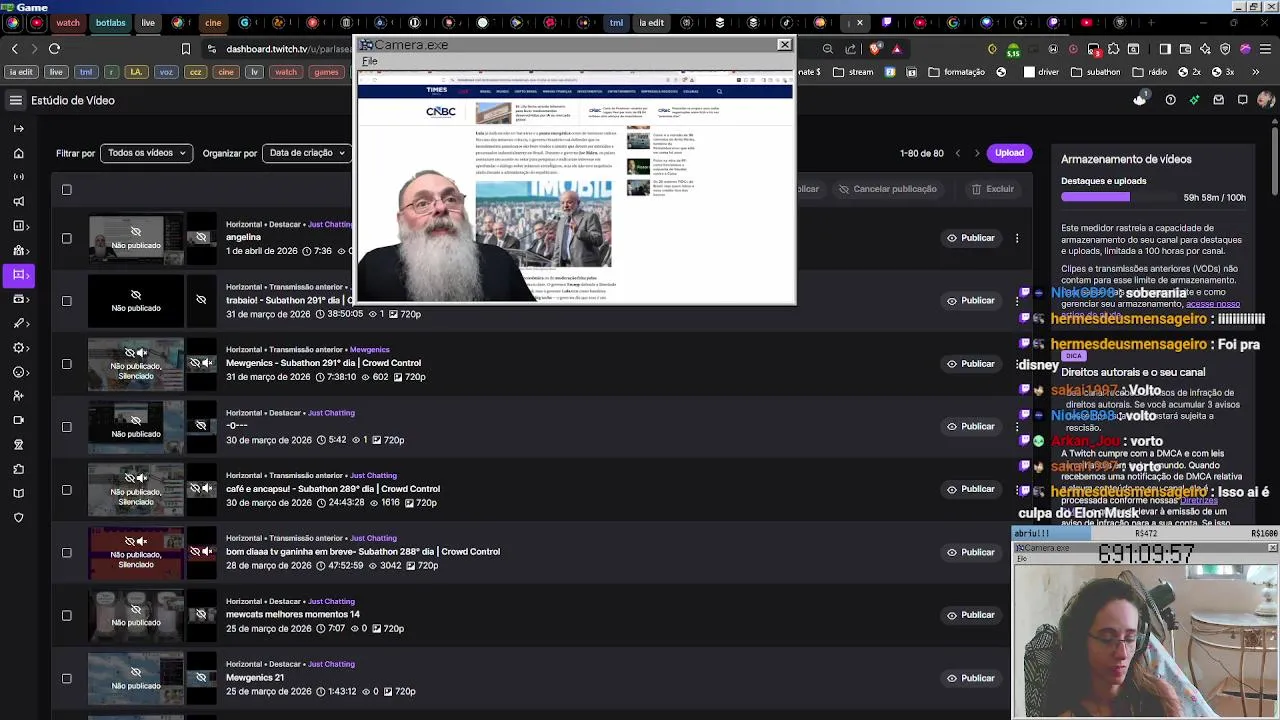Open the voz bookmark in the bookmarks bar
The height and width of the screenshot is (720, 1280).
(x=166, y=72)
